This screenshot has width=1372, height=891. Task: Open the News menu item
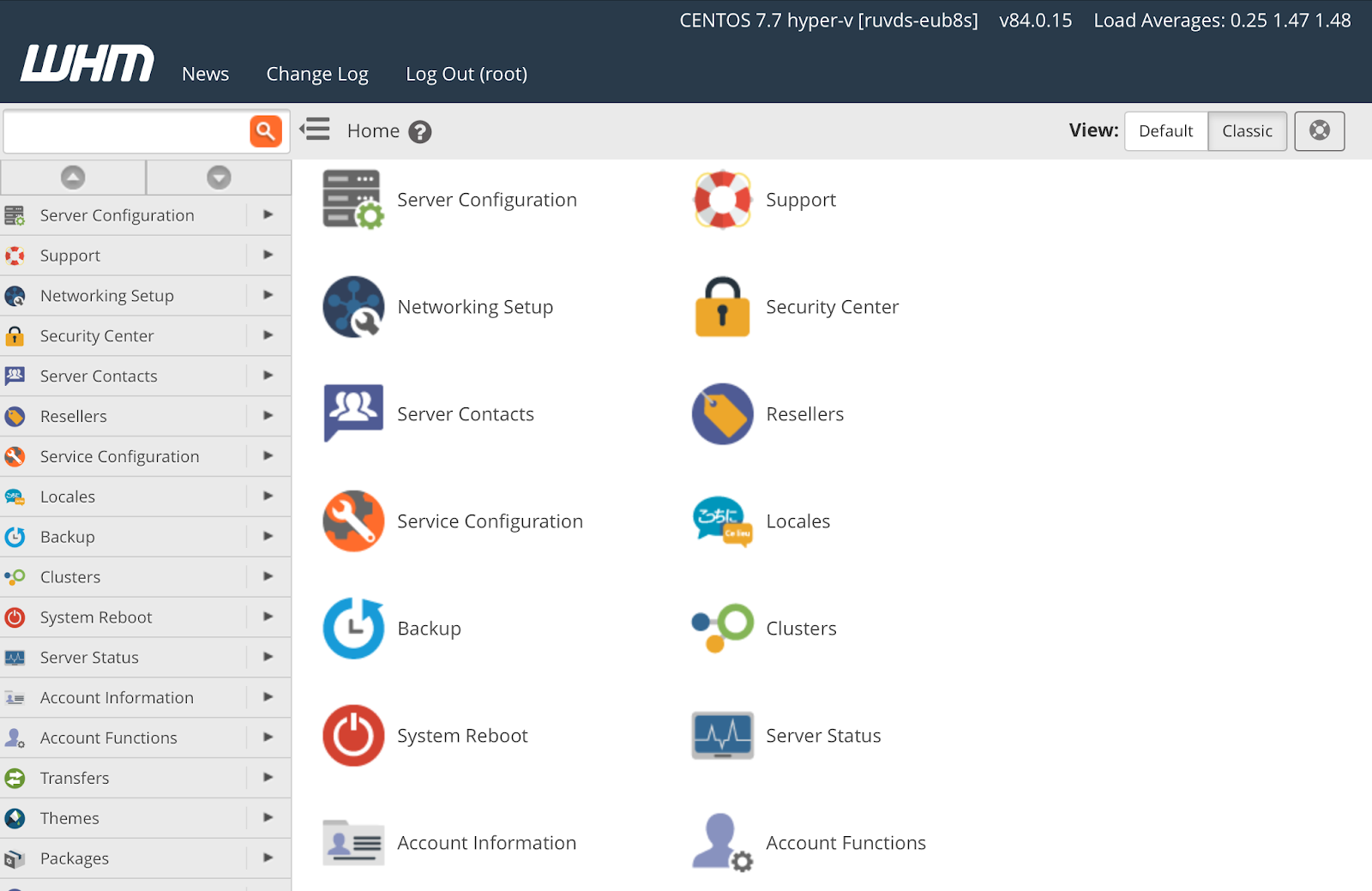(x=205, y=75)
